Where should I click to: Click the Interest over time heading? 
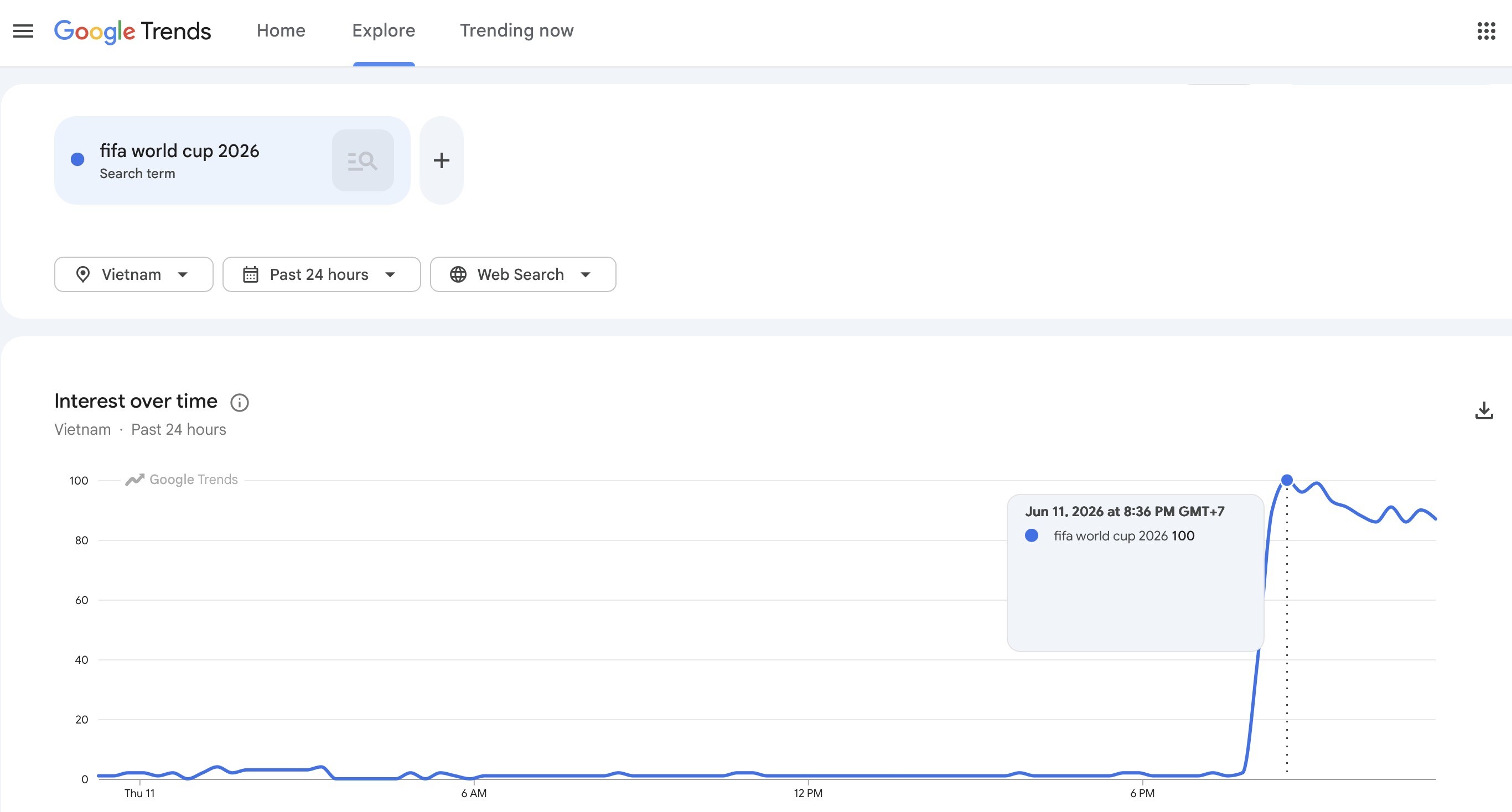click(x=136, y=402)
